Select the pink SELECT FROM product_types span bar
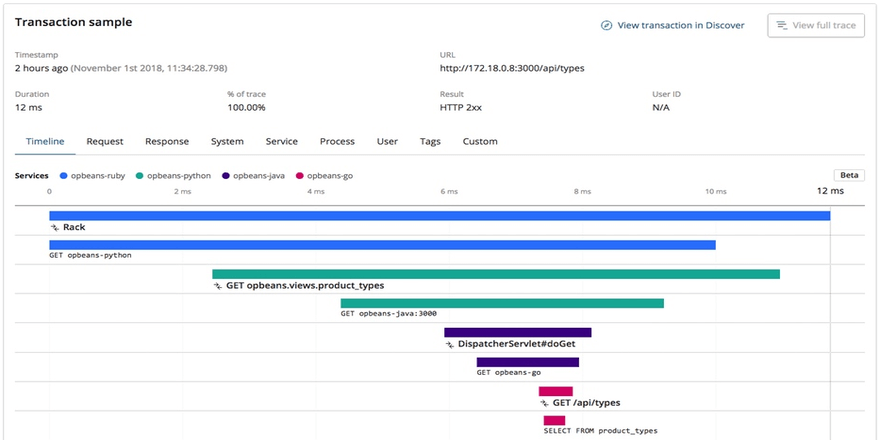This screenshot has width=880, height=440. pos(554,420)
